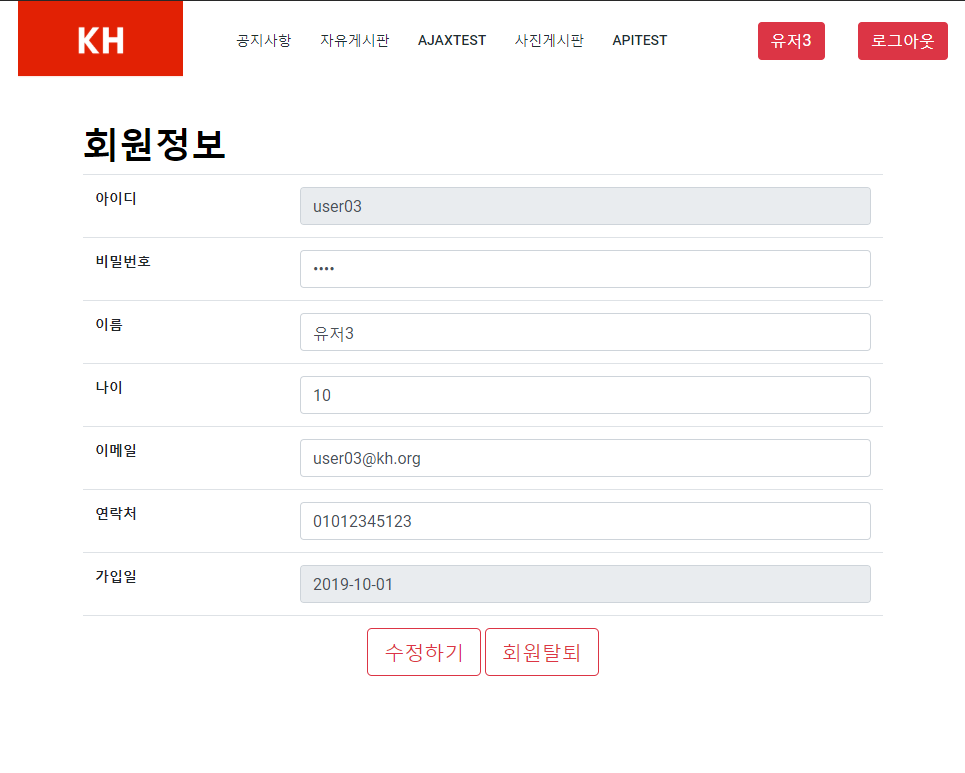Click the 회원정보 heading
The height and width of the screenshot is (773, 965).
pyautogui.click(x=154, y=145)
